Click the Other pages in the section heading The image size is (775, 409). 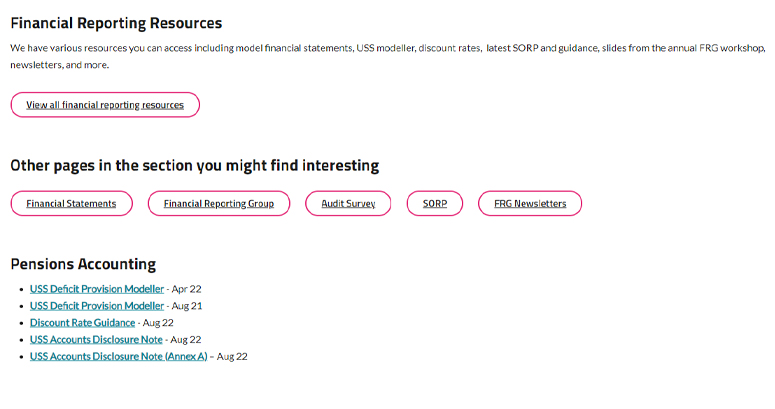[194, 166]
